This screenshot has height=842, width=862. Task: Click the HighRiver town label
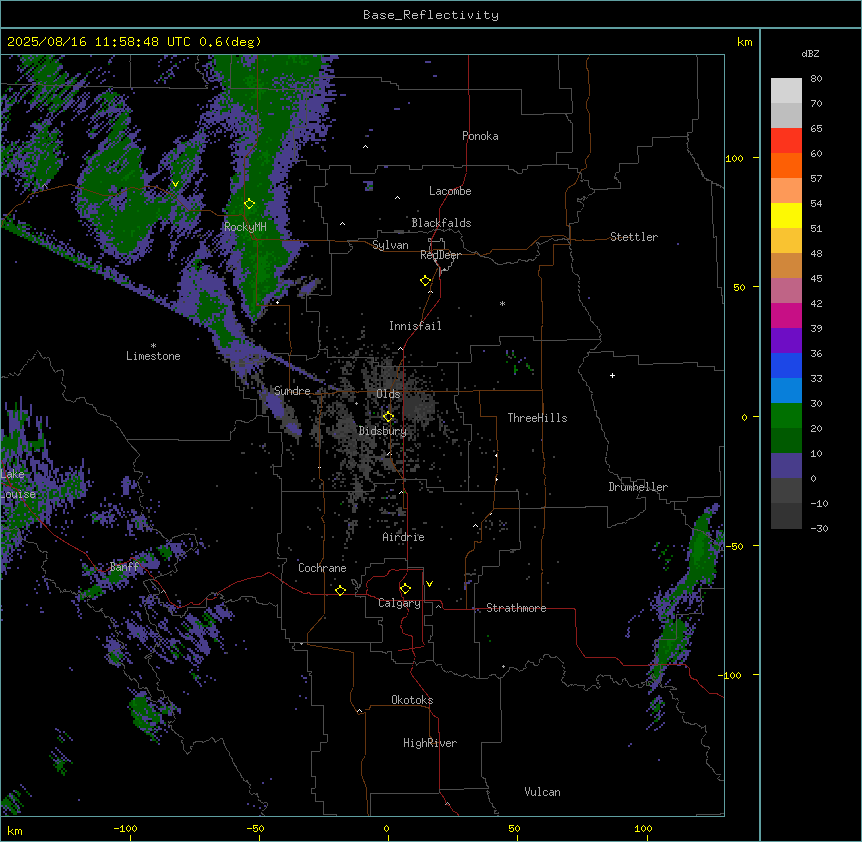pyautogui.click(x=430, y=743)
